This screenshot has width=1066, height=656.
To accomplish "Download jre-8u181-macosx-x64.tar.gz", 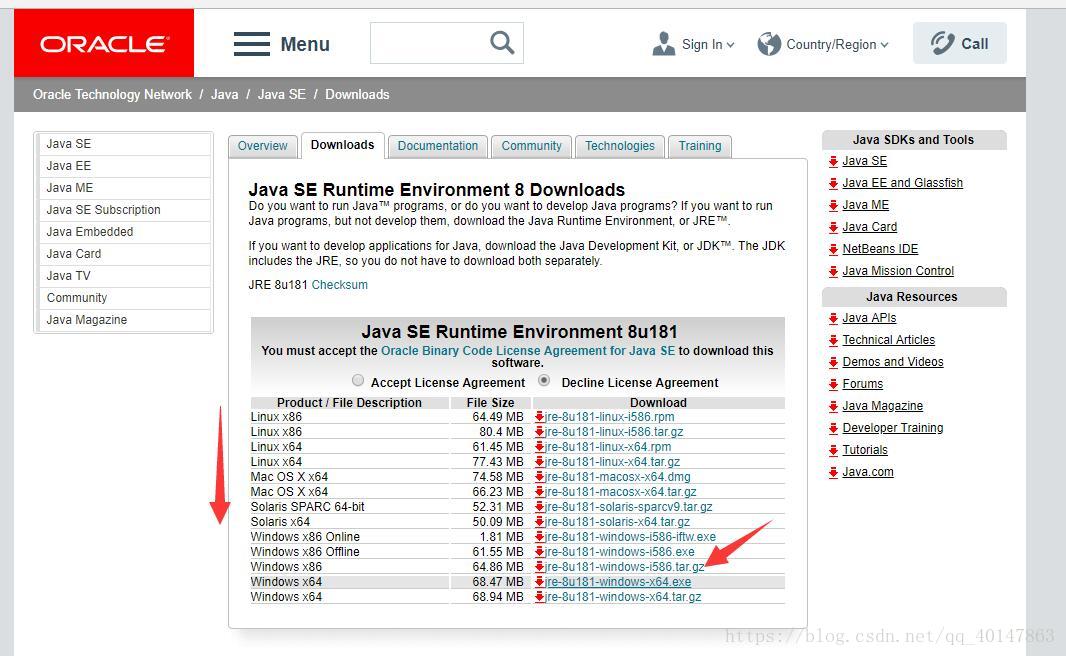I will click(x=621, y=491).
